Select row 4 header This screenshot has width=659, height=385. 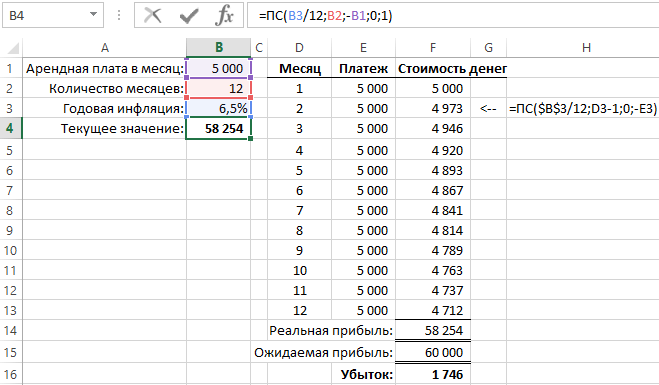10,128
